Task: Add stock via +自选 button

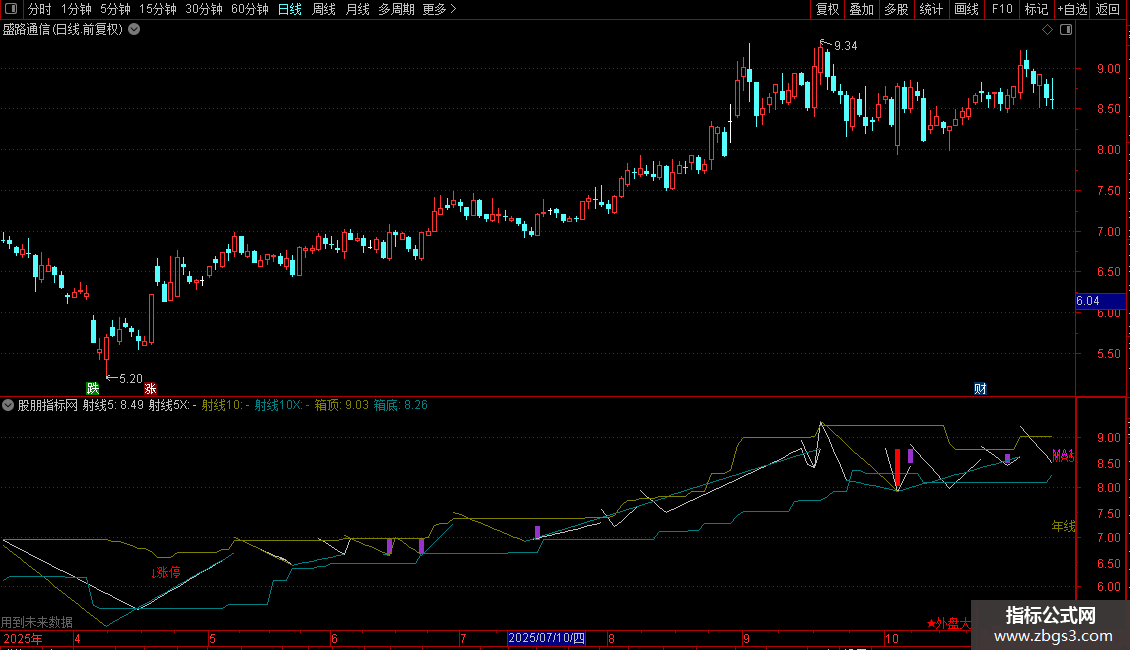Action: 1072,9
